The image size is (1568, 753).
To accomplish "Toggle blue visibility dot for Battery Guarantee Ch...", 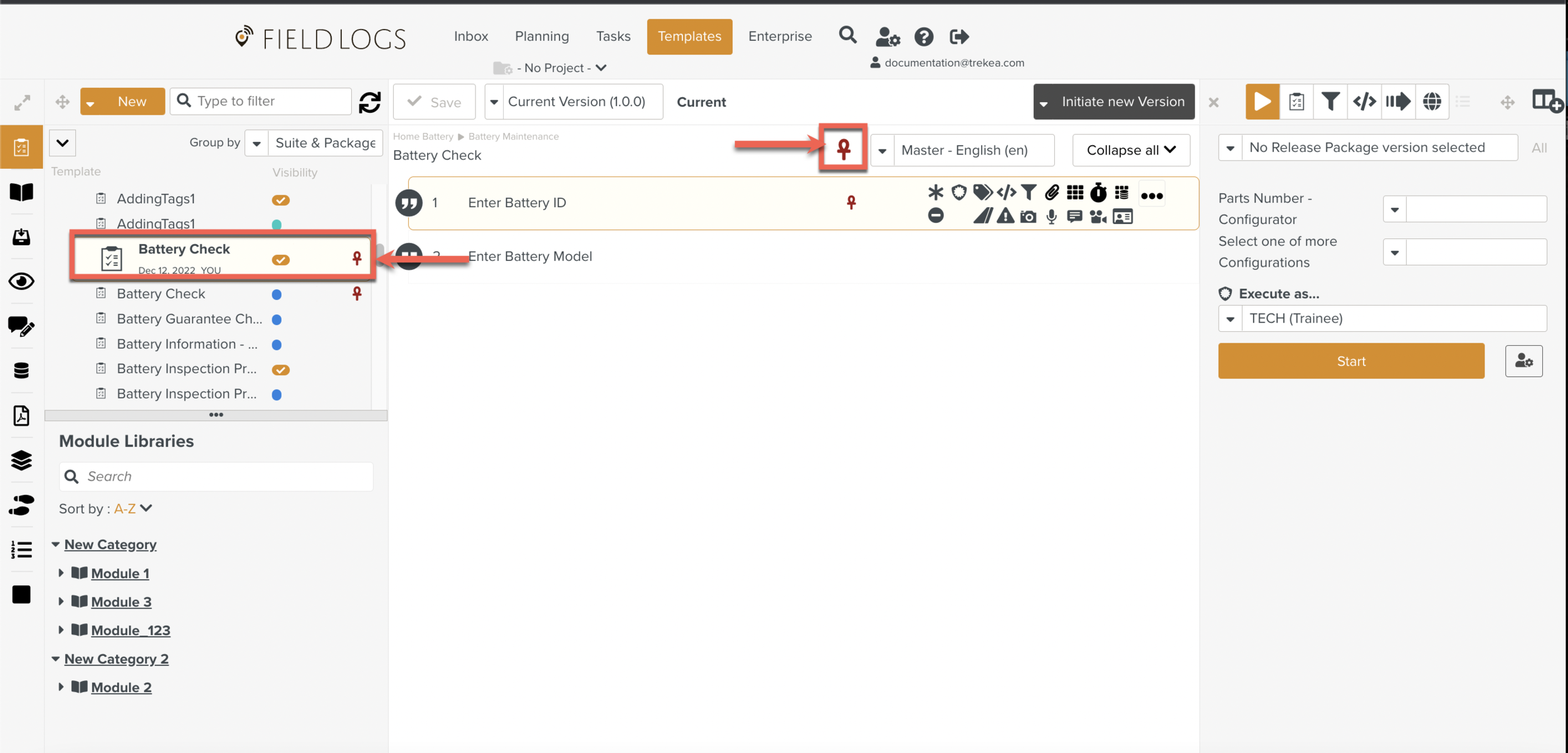I will click(277, 319).
